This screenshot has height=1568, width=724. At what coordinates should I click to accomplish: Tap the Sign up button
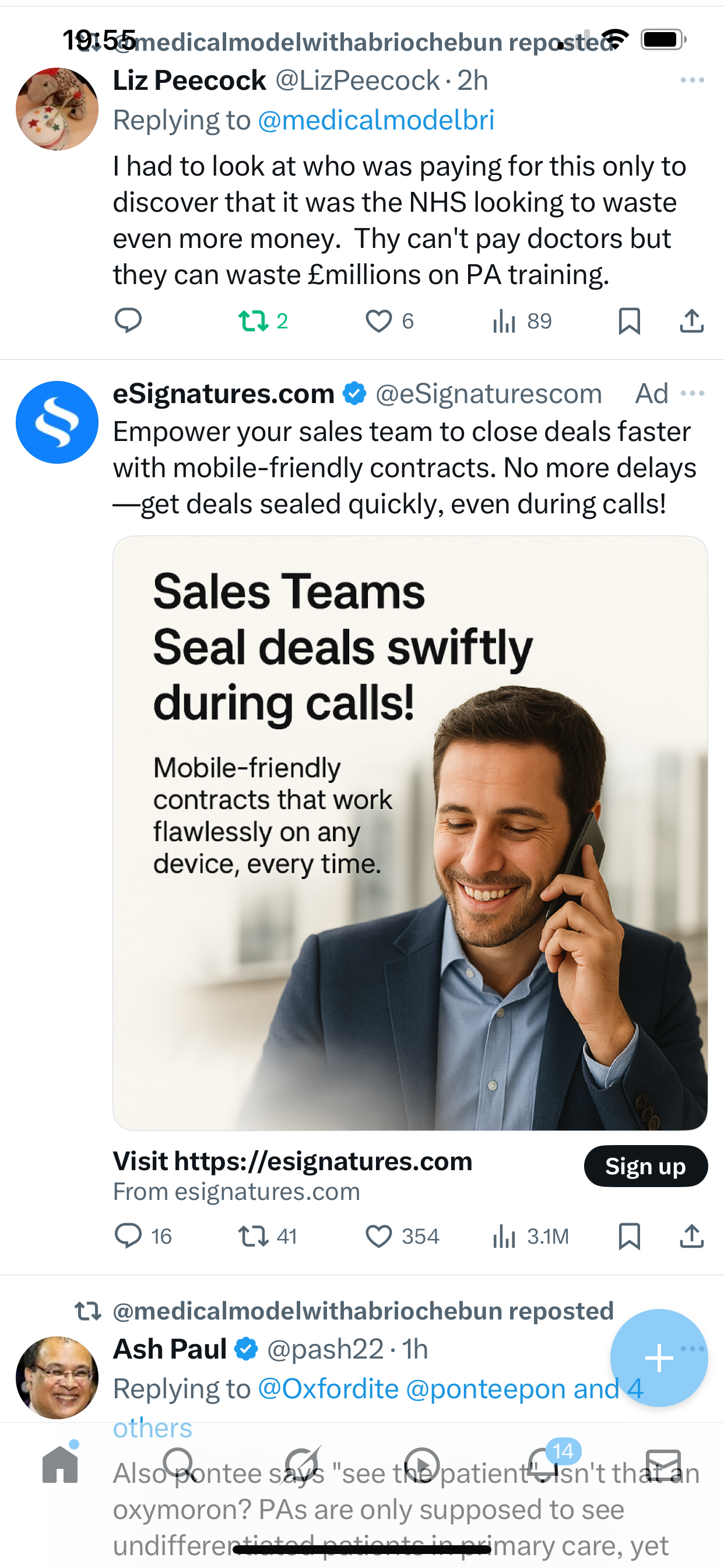click(645, 1166)
